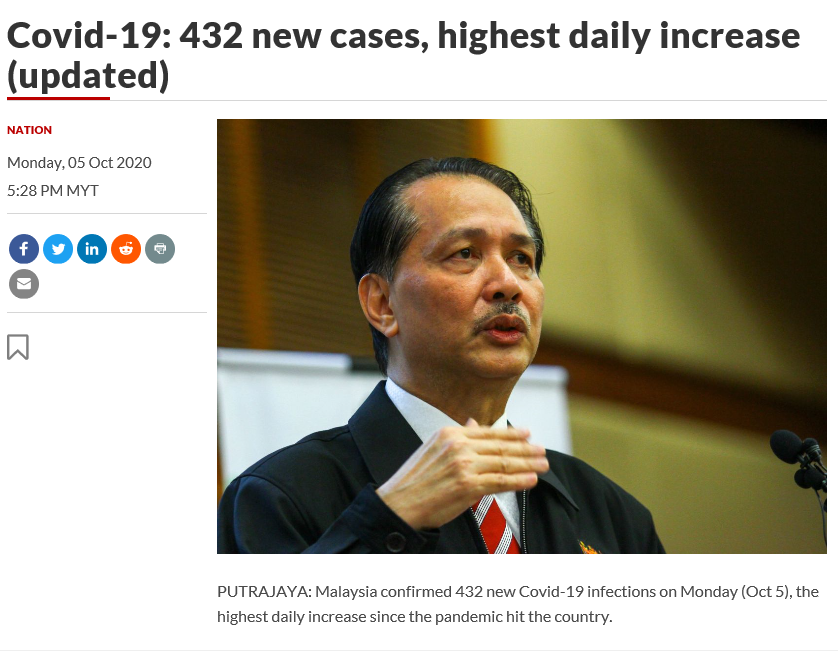The width and height of the screenshot is (838, 656).
Task: Post the article to Reddit
Action: pos(126,249)
